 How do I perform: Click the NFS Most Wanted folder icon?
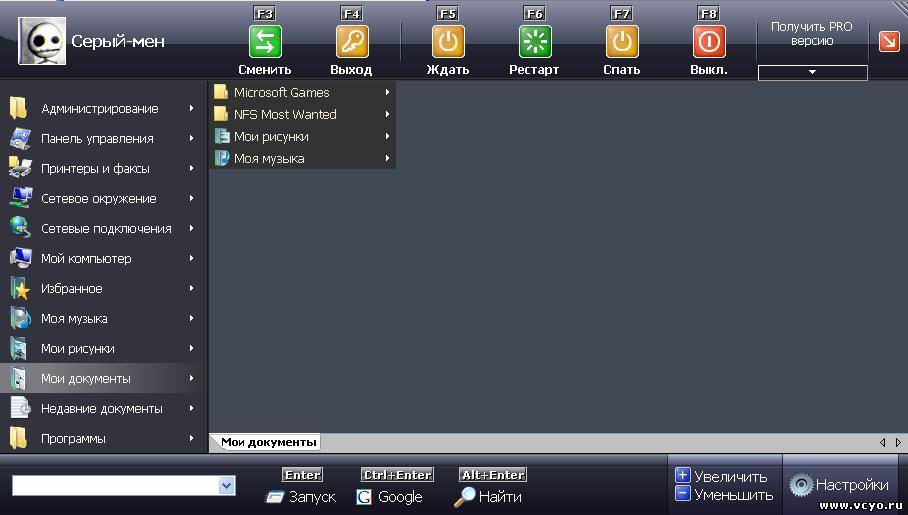(x=221, y=114)
